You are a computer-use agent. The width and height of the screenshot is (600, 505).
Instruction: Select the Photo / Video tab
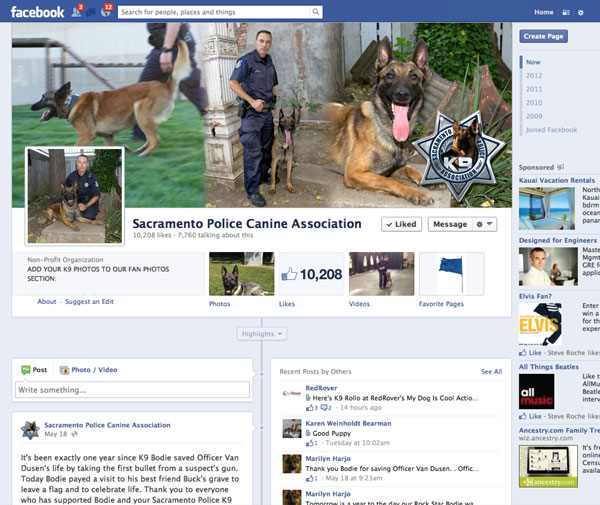(89, 370)
